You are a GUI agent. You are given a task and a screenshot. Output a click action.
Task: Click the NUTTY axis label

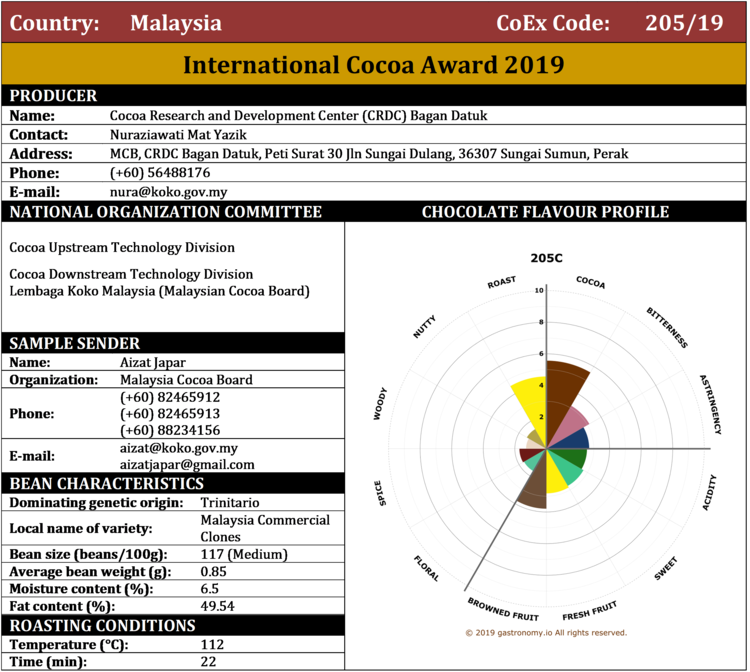pos(424,327)
